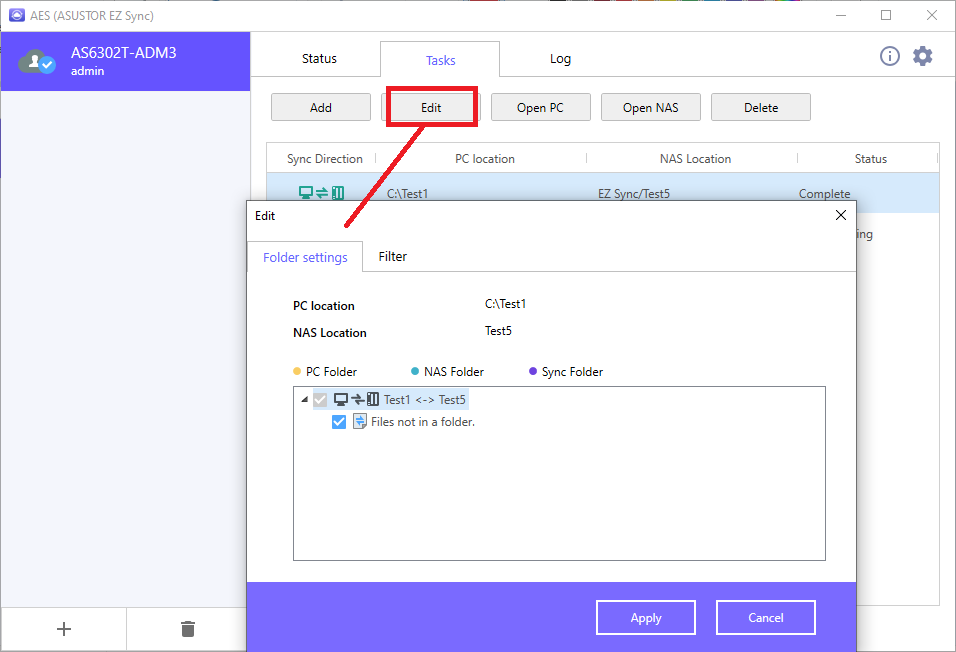This screenshot has height=652, width=956.
Task: Click the C:\Test1 task row cell
Action: pos(407,193)
